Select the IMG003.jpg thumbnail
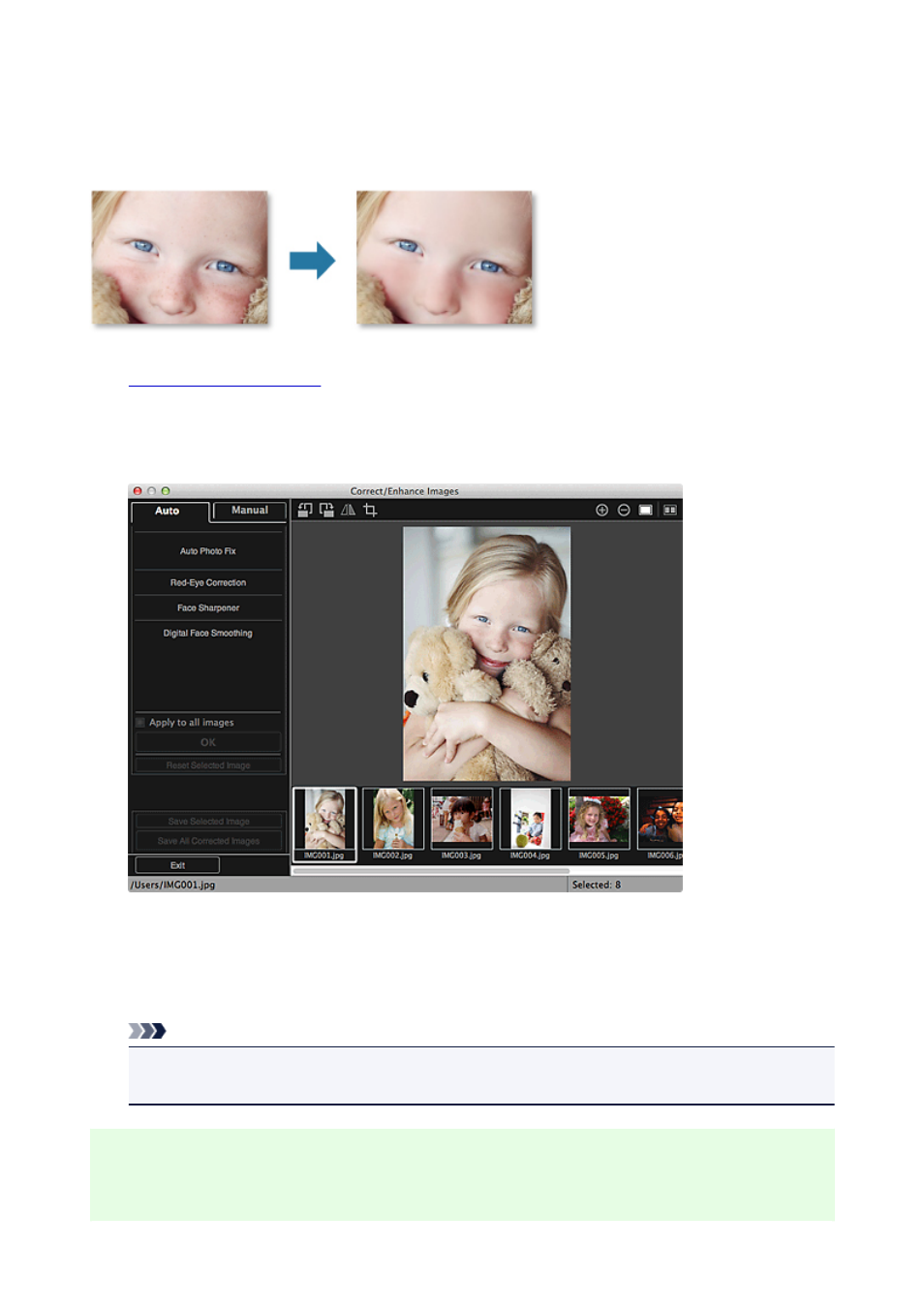This screenshot has width=924, height=1308. coord(461,824)
